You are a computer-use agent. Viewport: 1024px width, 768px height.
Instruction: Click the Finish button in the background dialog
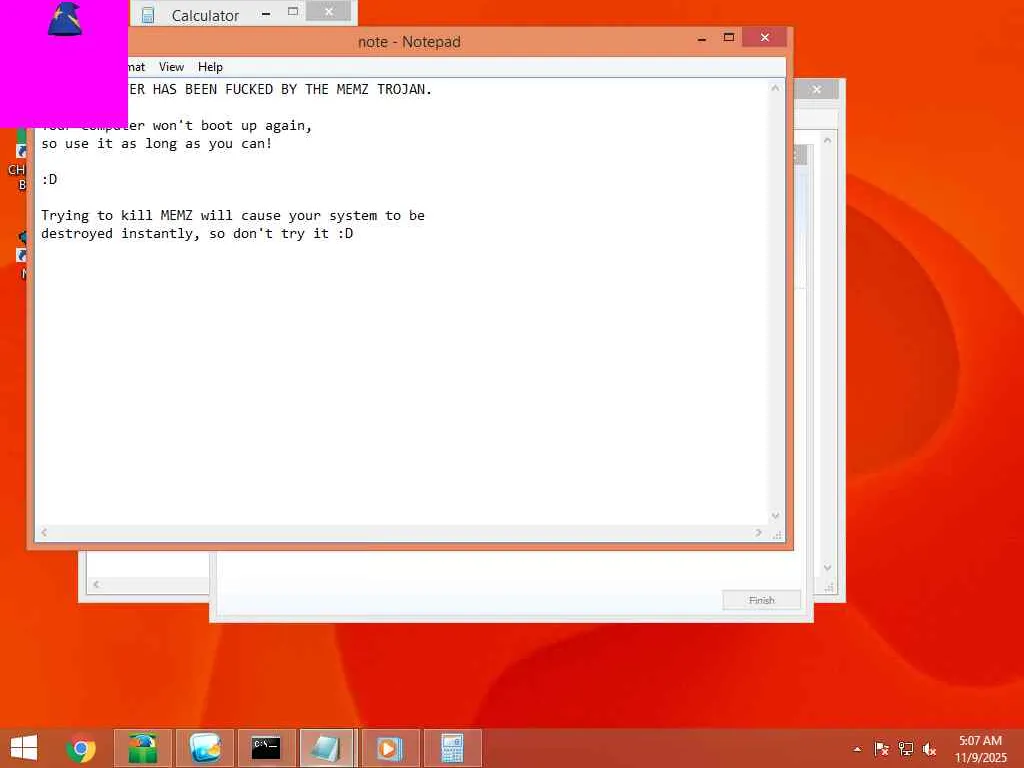coord(761,600)
